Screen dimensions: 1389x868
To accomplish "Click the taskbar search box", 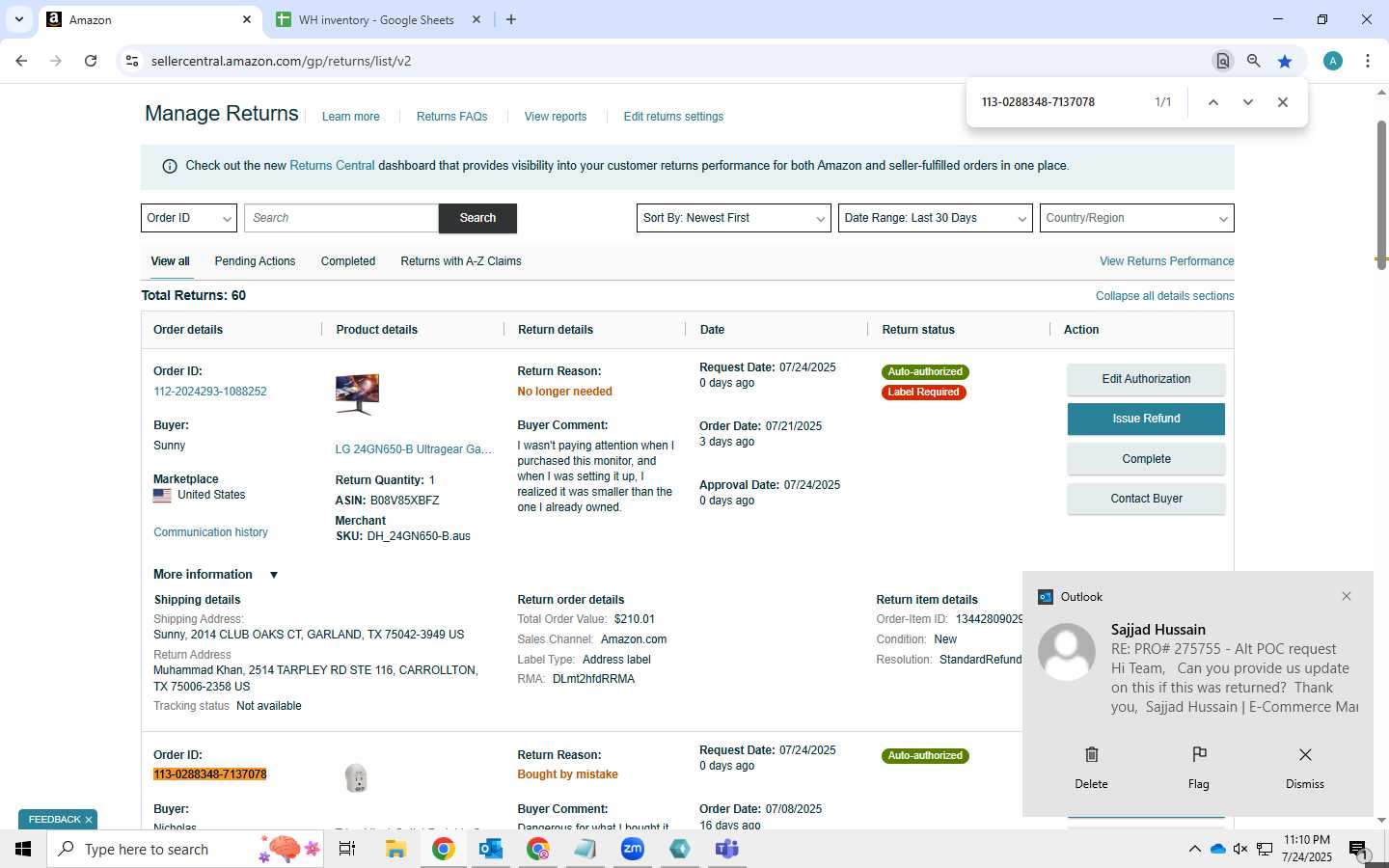I will tap(187, 849).
